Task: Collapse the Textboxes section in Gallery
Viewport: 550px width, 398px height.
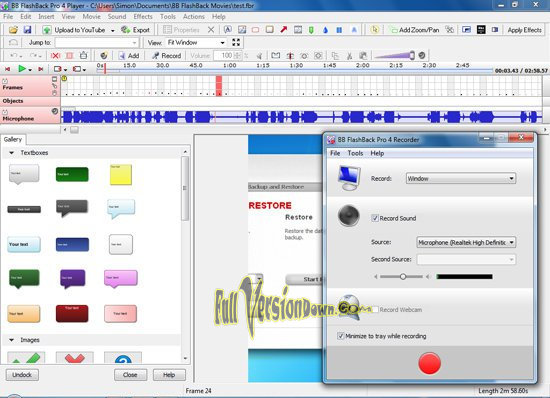Action: [12, 153]
